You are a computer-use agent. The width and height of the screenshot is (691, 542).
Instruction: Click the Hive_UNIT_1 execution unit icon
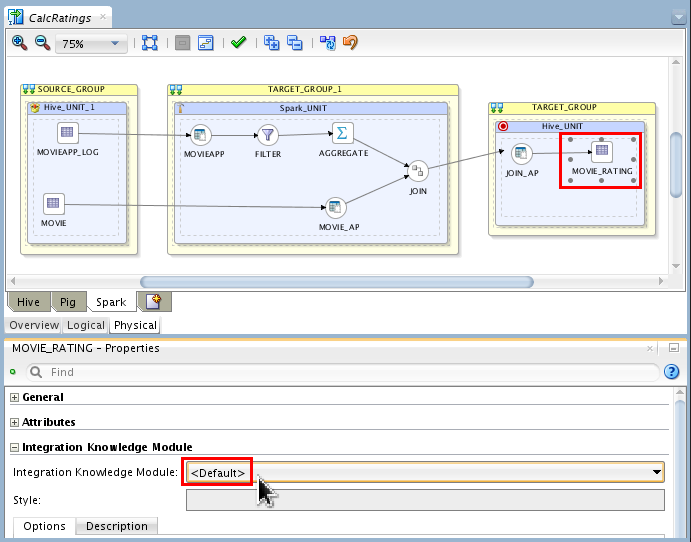click(35, 108)
